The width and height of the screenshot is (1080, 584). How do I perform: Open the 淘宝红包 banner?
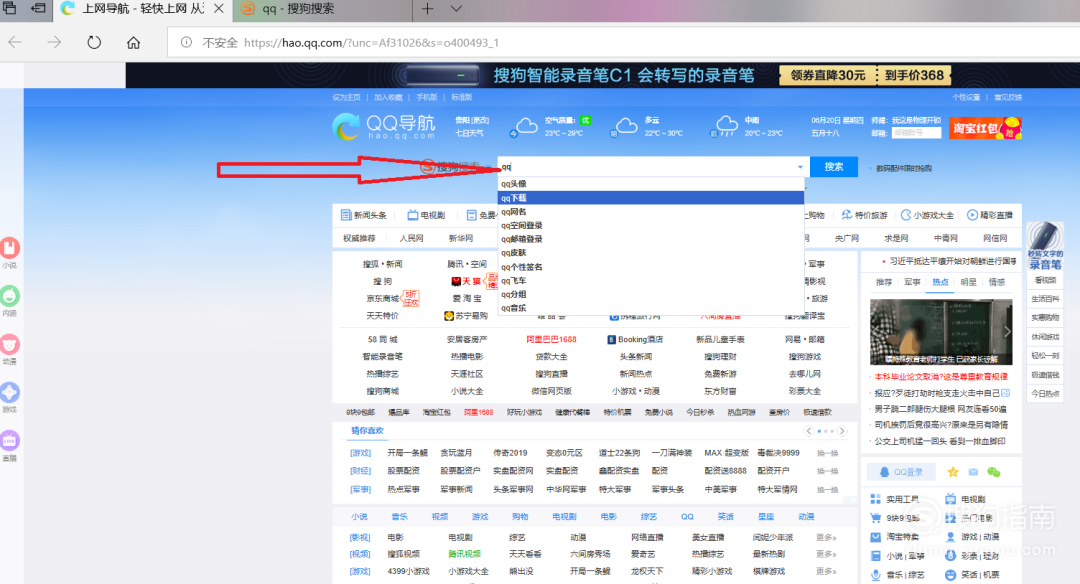(x=985, y=127)
